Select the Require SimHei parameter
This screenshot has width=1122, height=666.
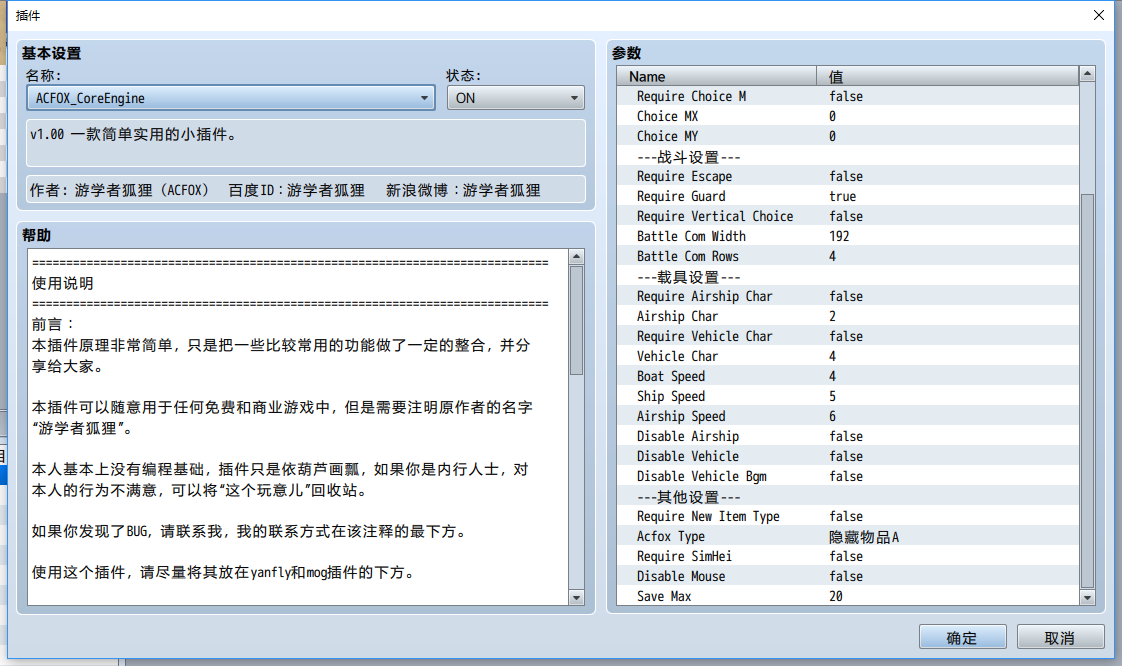[x=848, y=557]
